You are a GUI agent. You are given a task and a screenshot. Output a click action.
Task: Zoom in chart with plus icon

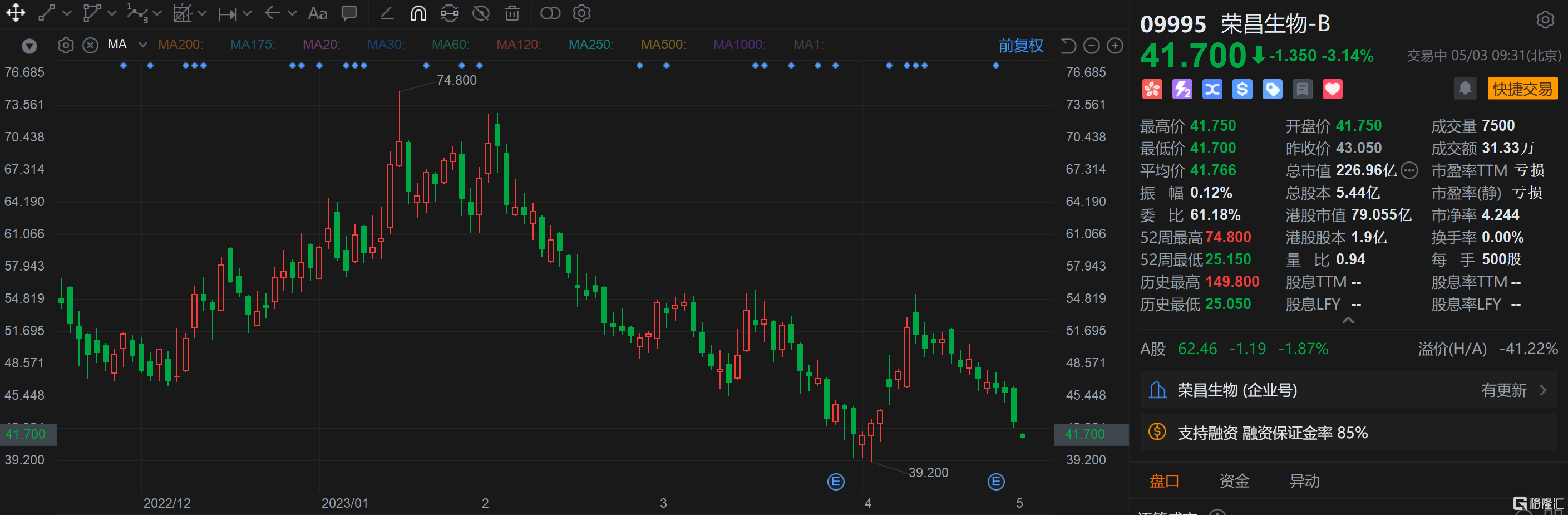tap(1115, 46)
